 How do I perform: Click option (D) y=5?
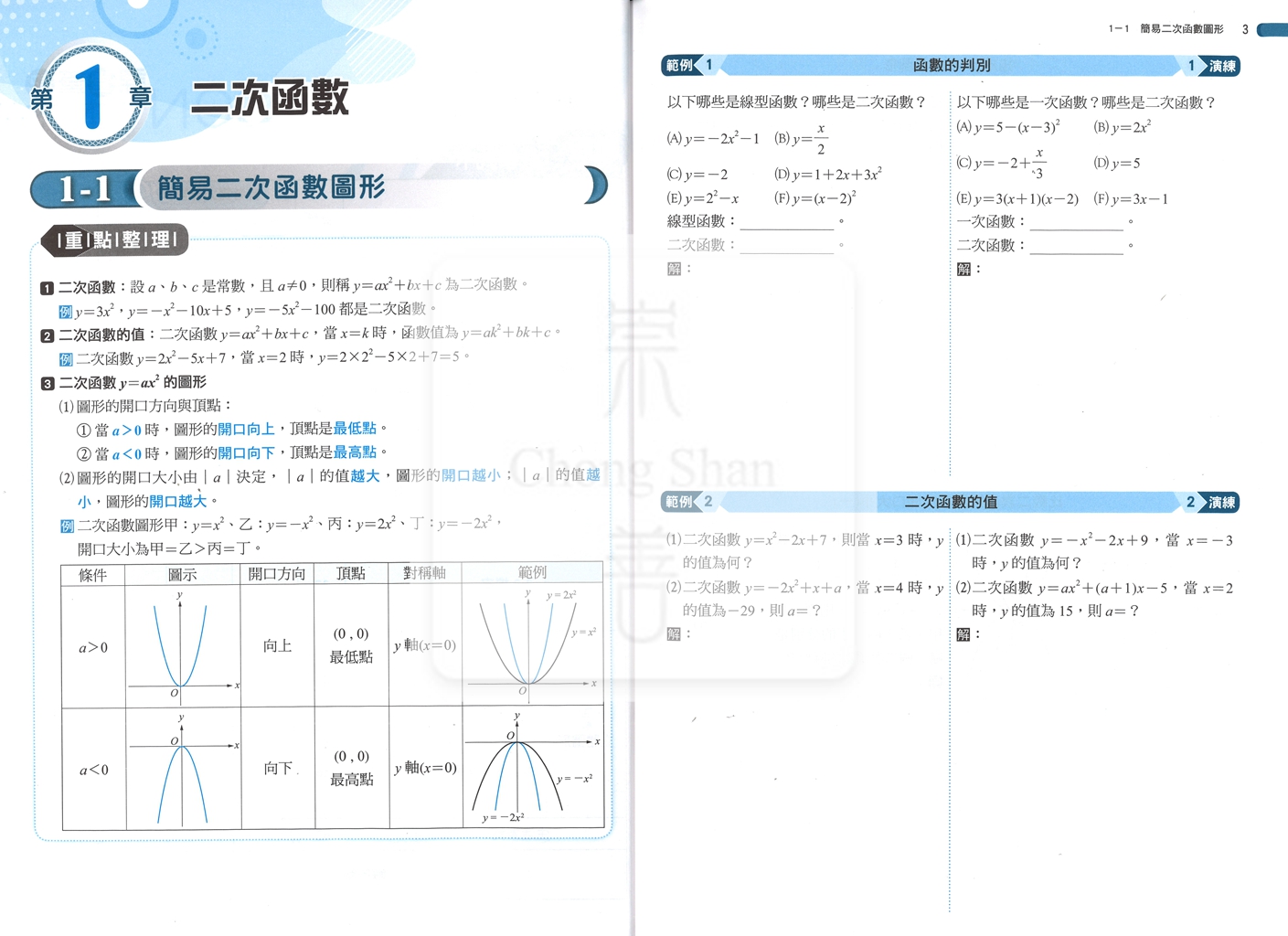click(1117, 164)
